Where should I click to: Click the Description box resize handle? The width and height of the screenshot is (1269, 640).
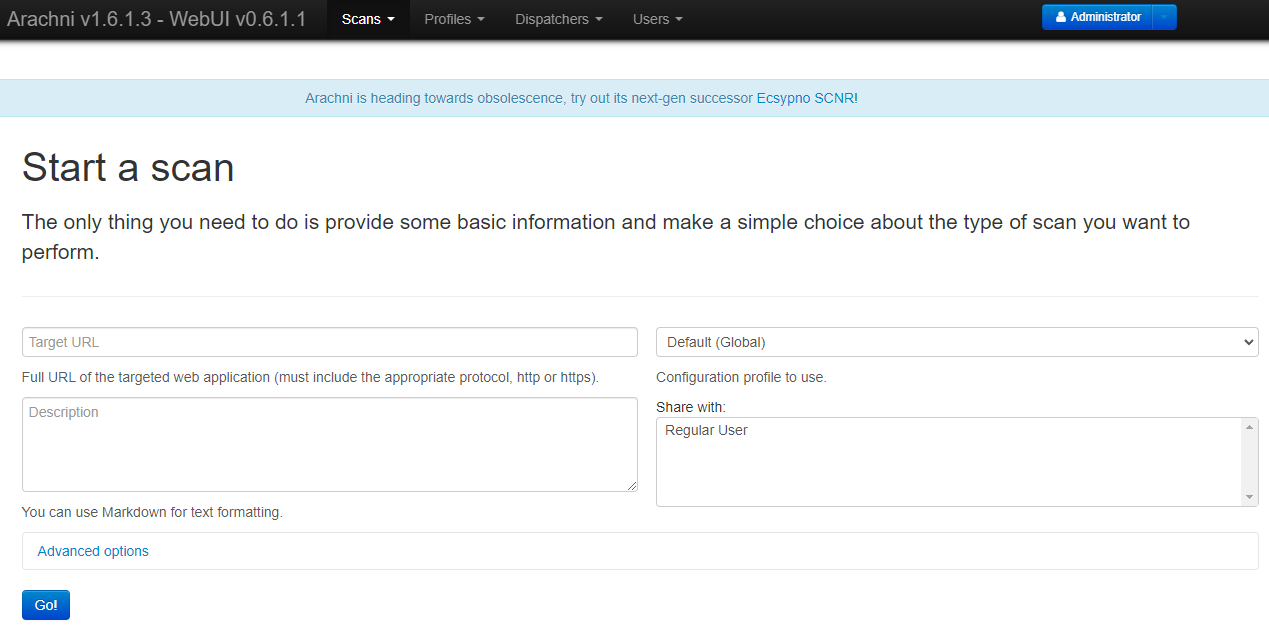pyautogui.click(x=631, y=485)
